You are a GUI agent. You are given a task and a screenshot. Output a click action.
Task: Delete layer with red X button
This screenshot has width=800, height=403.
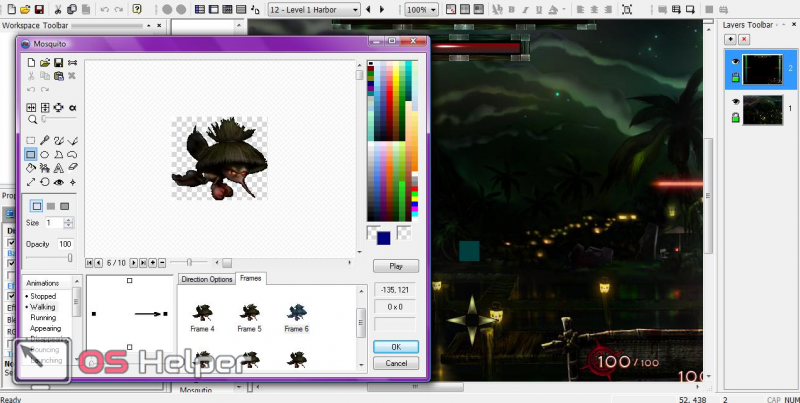pos(744,39)
